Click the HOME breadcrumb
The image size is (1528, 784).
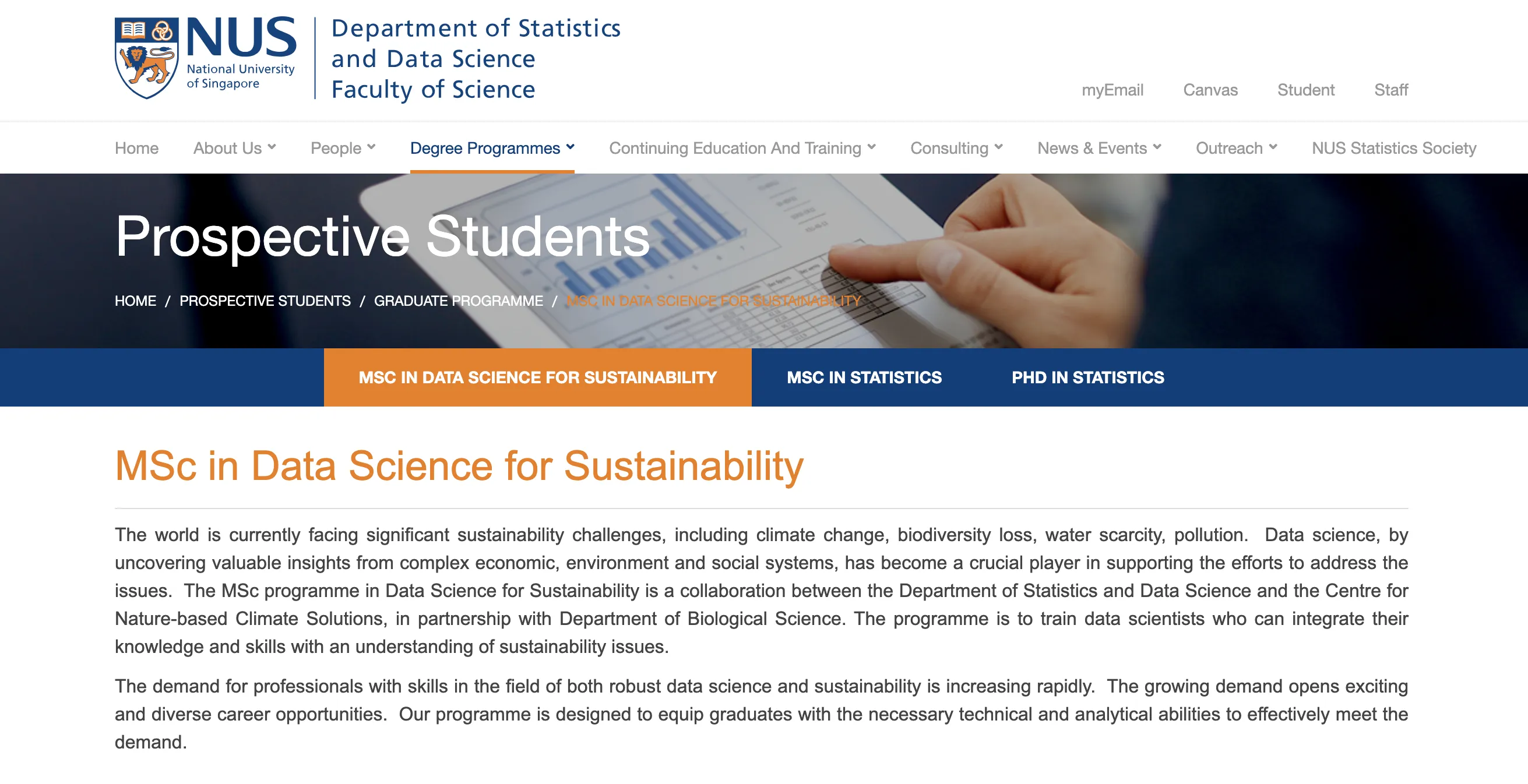[135, 301]
